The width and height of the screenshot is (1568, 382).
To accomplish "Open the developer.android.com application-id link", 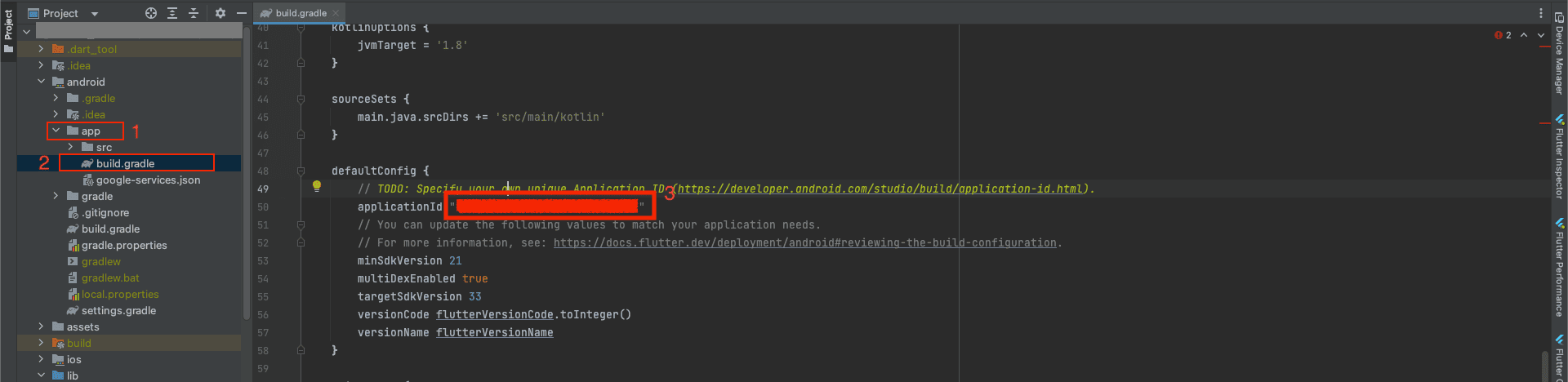I will 880,189.
